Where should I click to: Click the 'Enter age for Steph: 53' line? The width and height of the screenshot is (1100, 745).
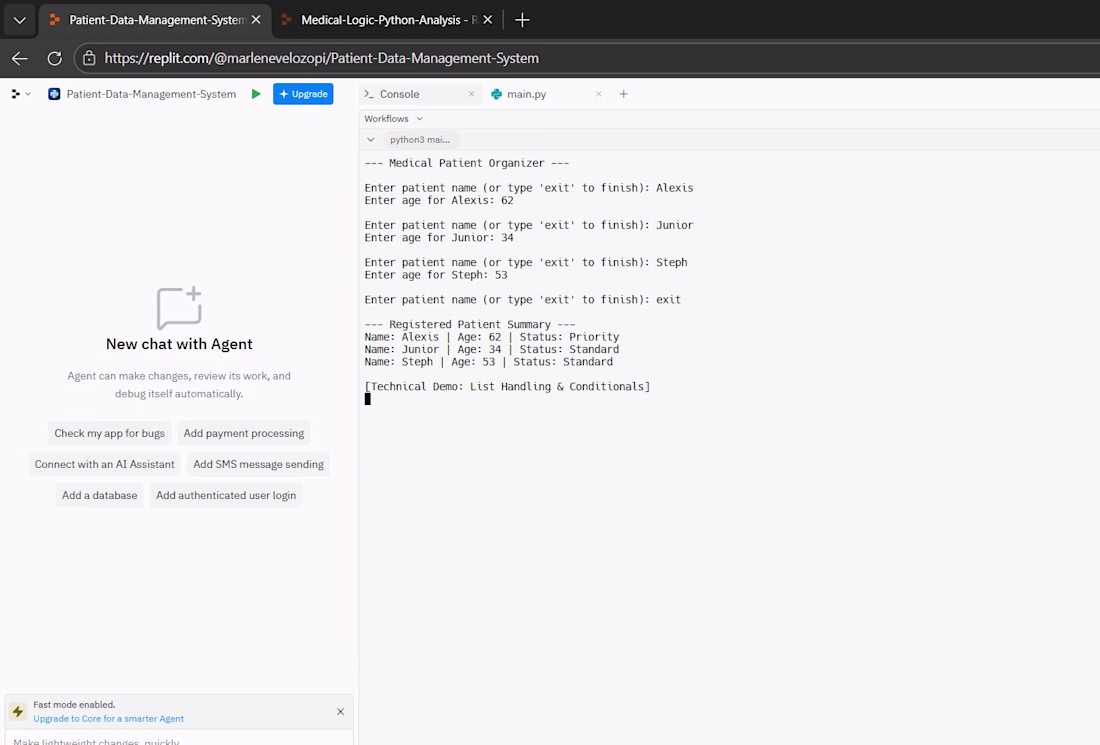(x=436, y=275)
